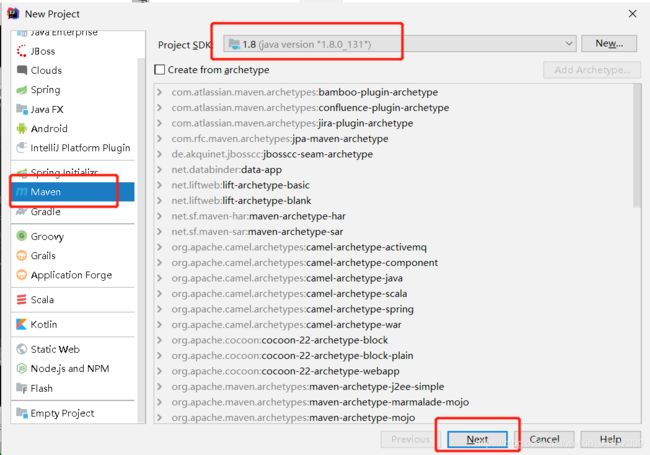Click the Node.js and NPM icon
The width and height of the screenshot is (650, 455).
pyautogui.click(x=22, y=368)
